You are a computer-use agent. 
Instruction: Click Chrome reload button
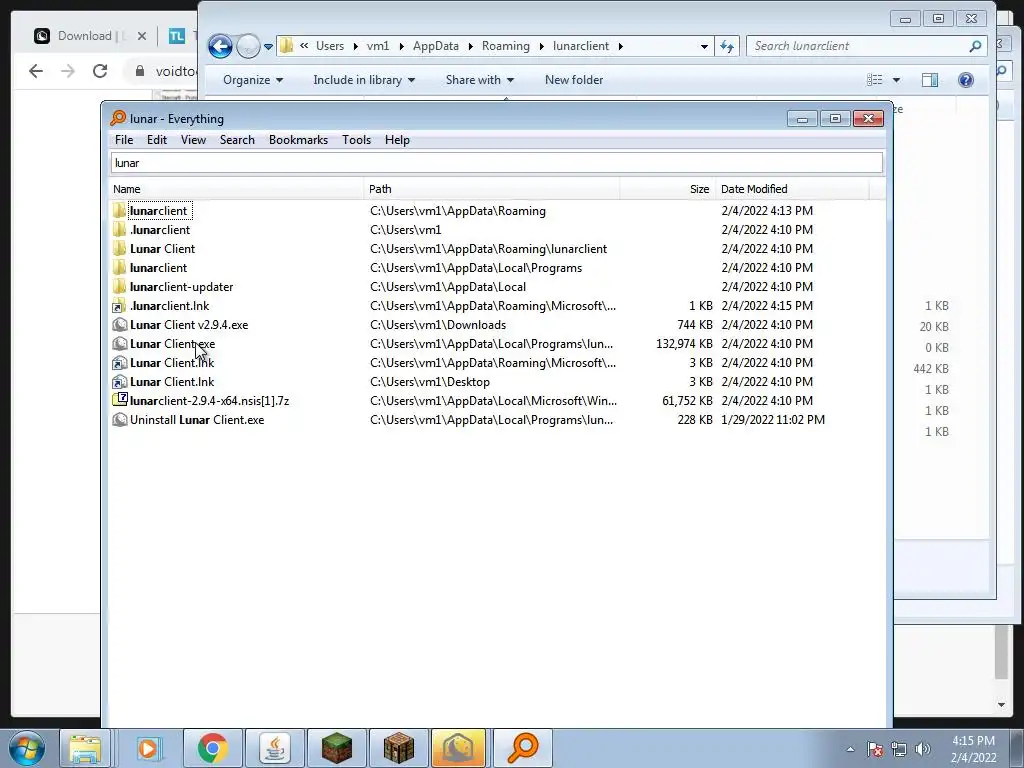pyautogui.click(x=100, y=71)
